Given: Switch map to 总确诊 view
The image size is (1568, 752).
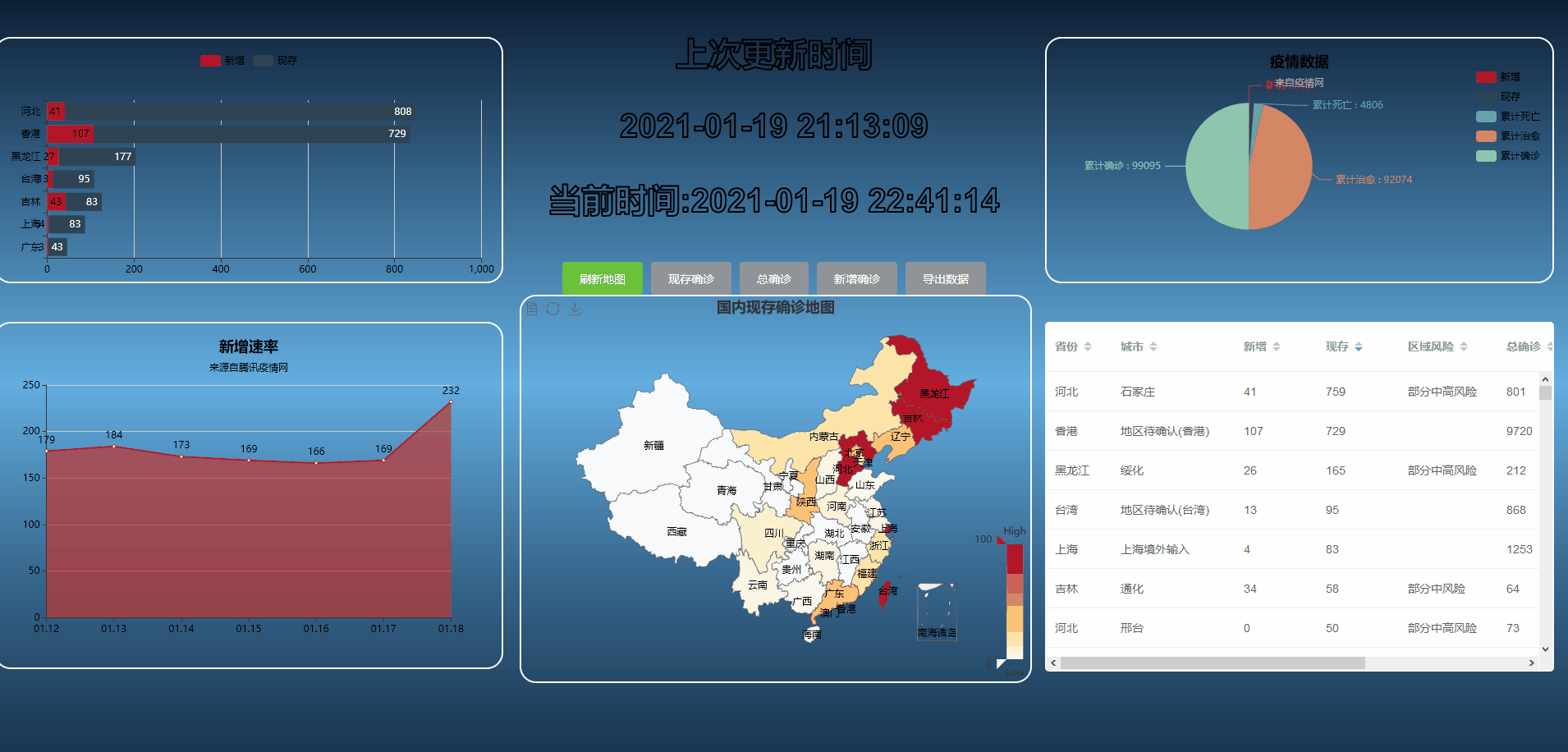Looking at the screenshot, I should pyautogui.click(x=774, y=279).
